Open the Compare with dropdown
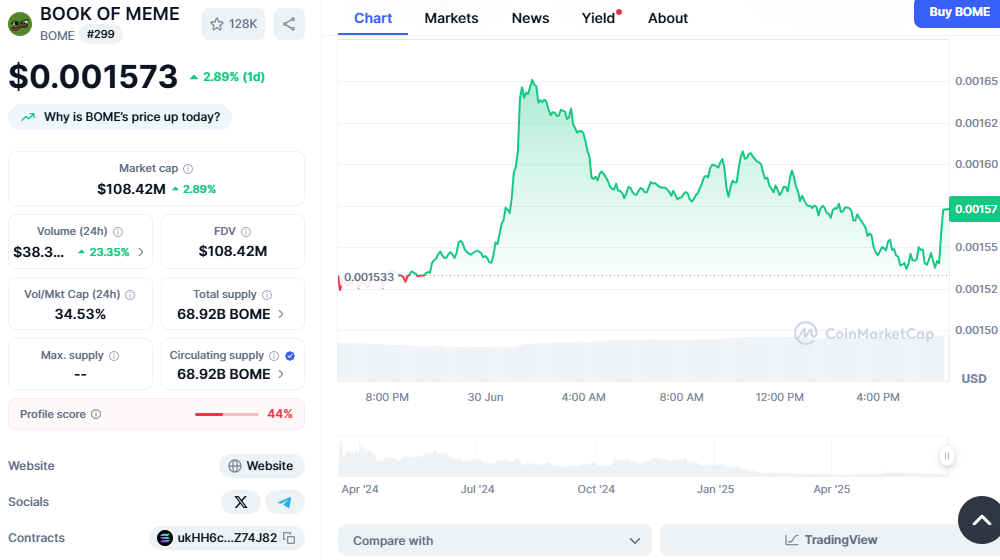Screen dimensions: 1000x560 495,540
